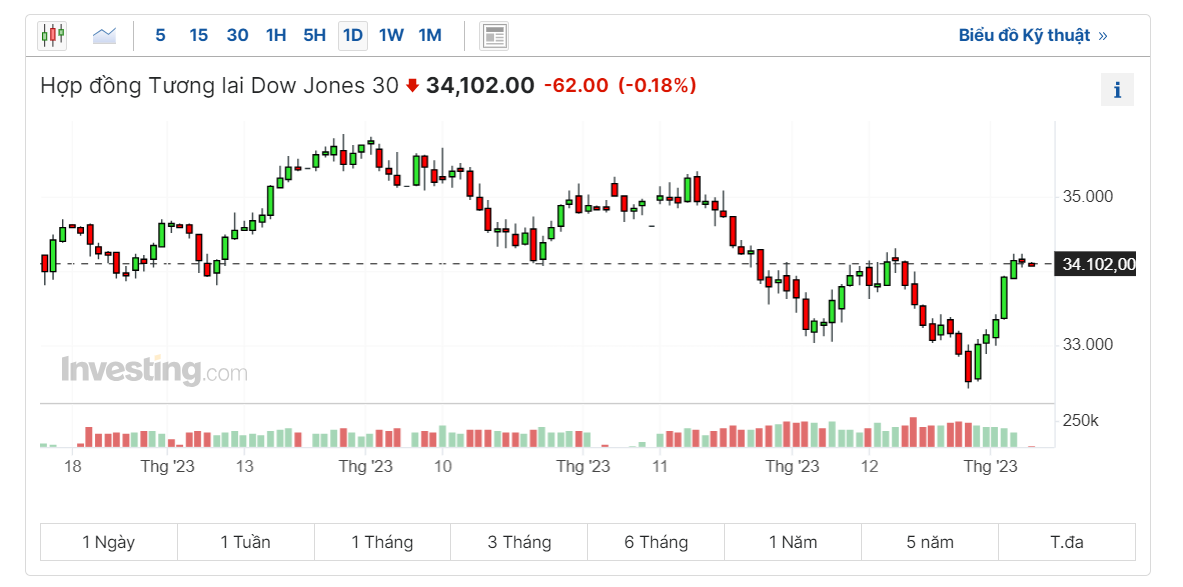Screen dimensions: 1183x587
Task: Select the 1D daily interval
Action: point(353,36)
